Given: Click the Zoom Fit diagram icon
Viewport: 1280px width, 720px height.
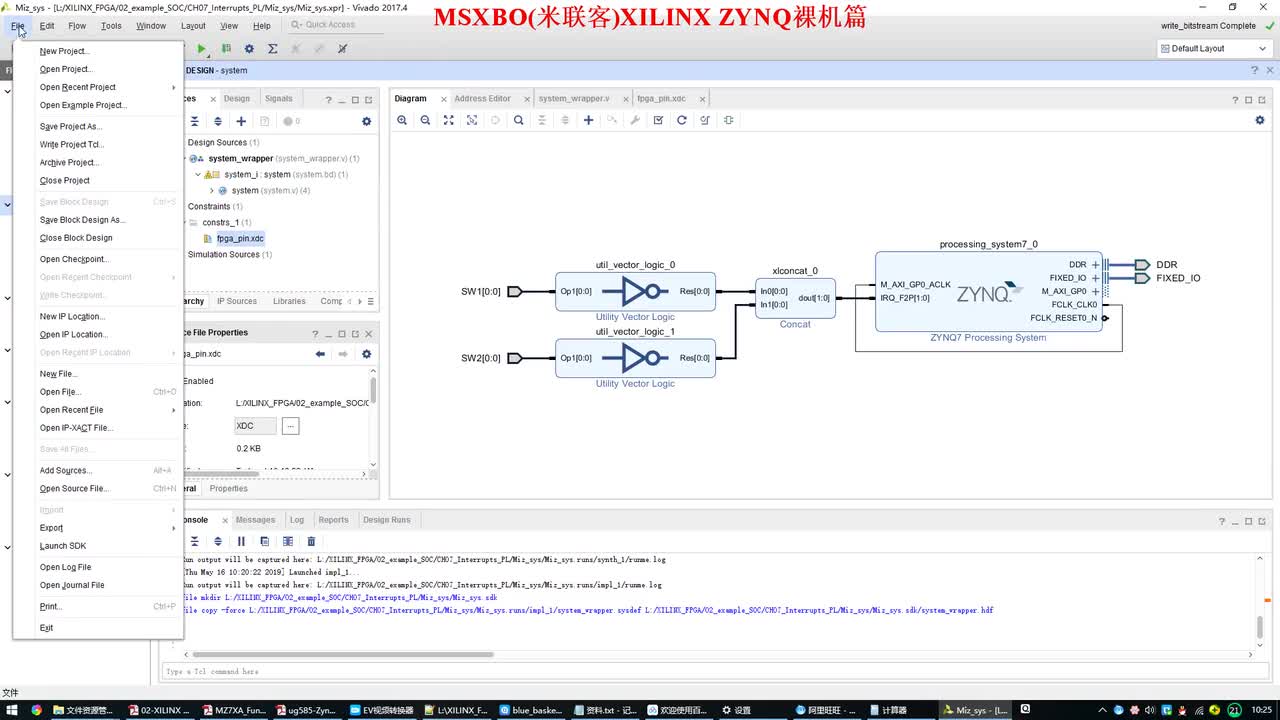Looking at the screenshot, I should click(448, 120).
